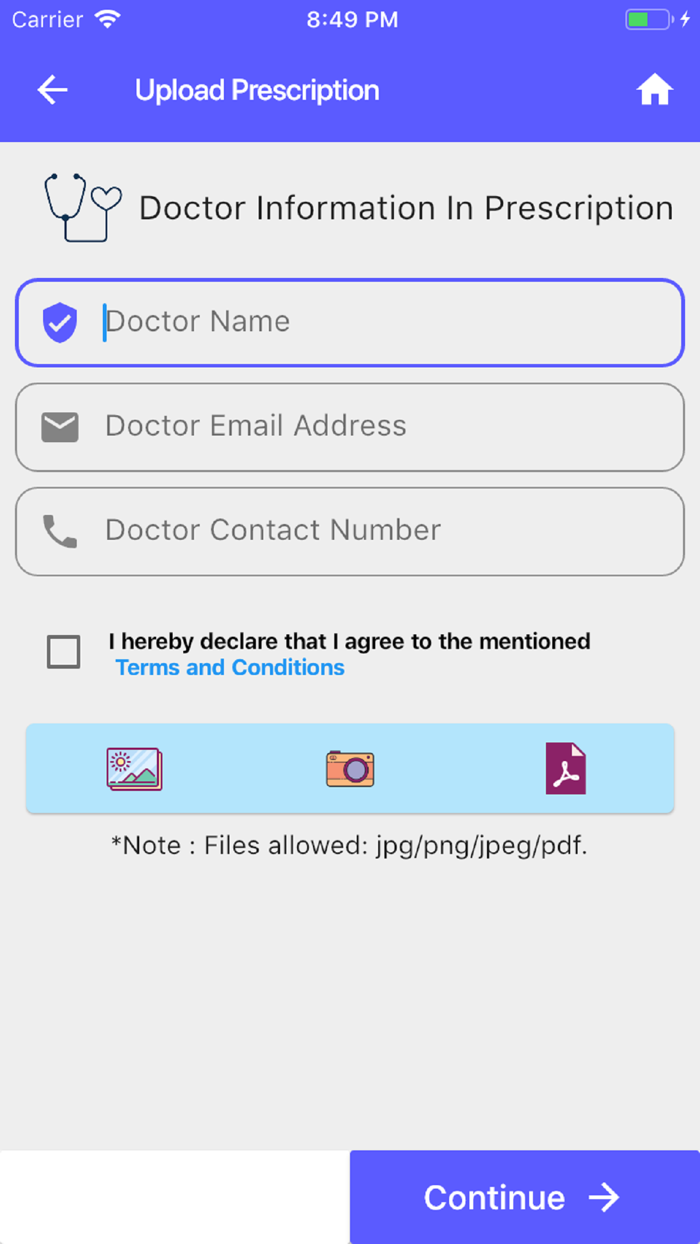Click the Doctor Information In Prescription heading
Screen dimensions: 700x1244
click(x=406, y=208)
